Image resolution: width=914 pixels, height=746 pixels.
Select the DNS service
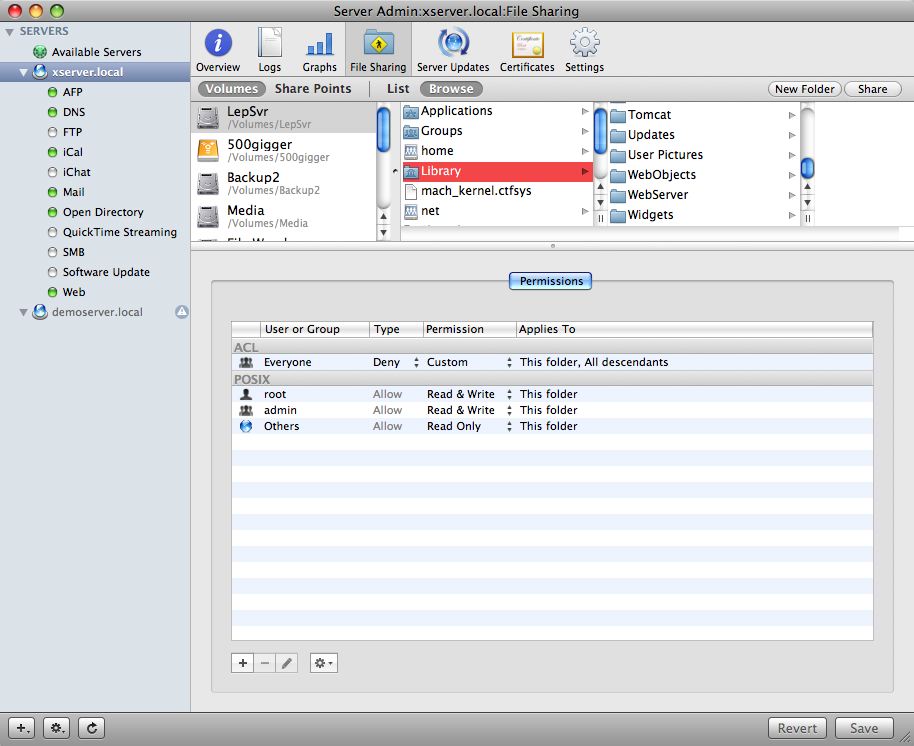[95, 112]
